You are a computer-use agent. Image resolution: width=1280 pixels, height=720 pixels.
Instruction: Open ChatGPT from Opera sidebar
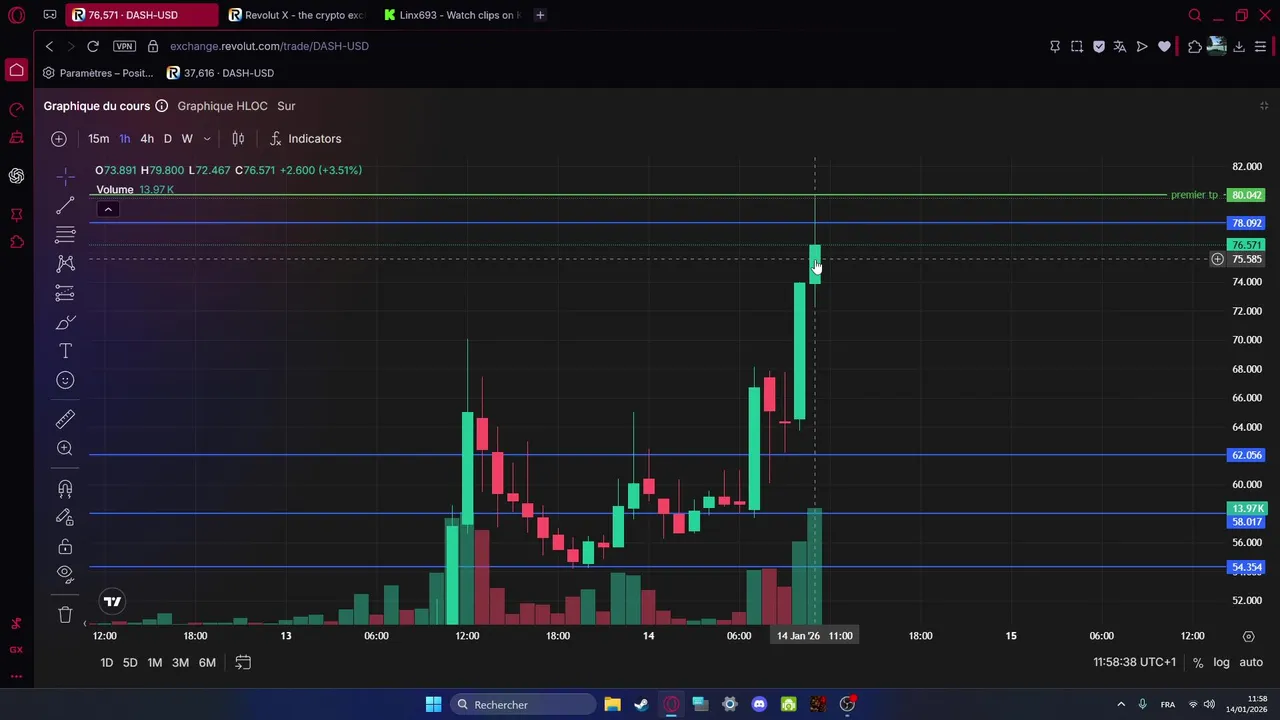point(16,176)
